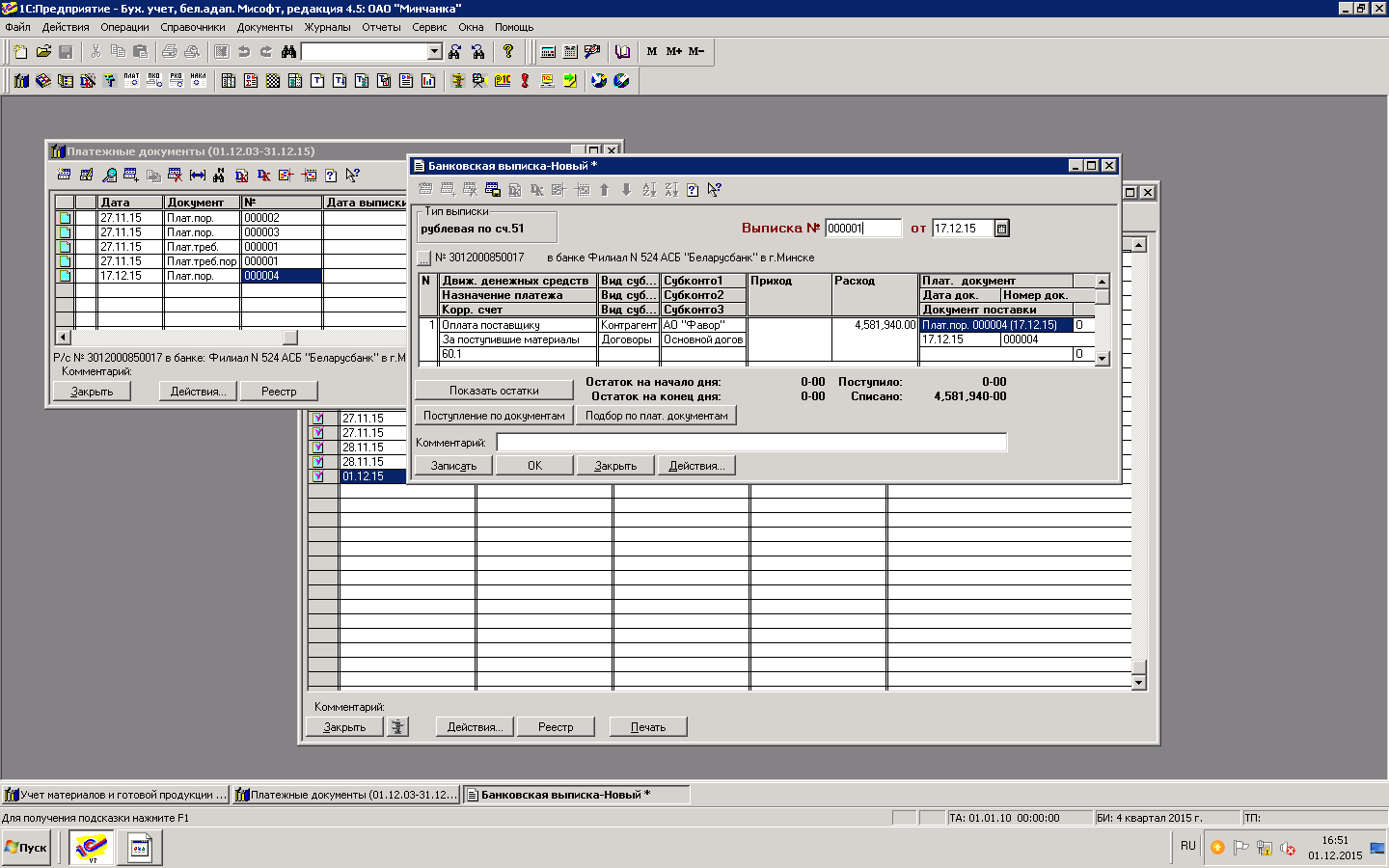1389x868 pixels.
Task: Open the РКО cash expense icon
Action: 177,80
